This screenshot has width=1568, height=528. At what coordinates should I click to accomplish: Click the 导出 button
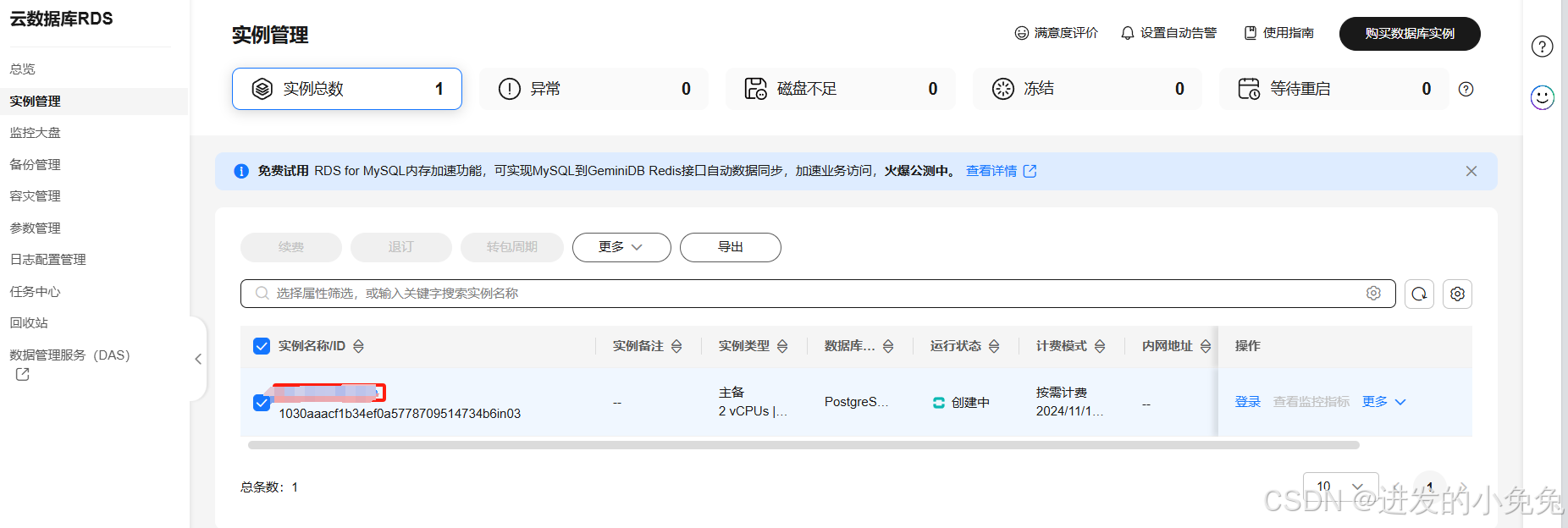pyautogui.click(x=731, y=247)
